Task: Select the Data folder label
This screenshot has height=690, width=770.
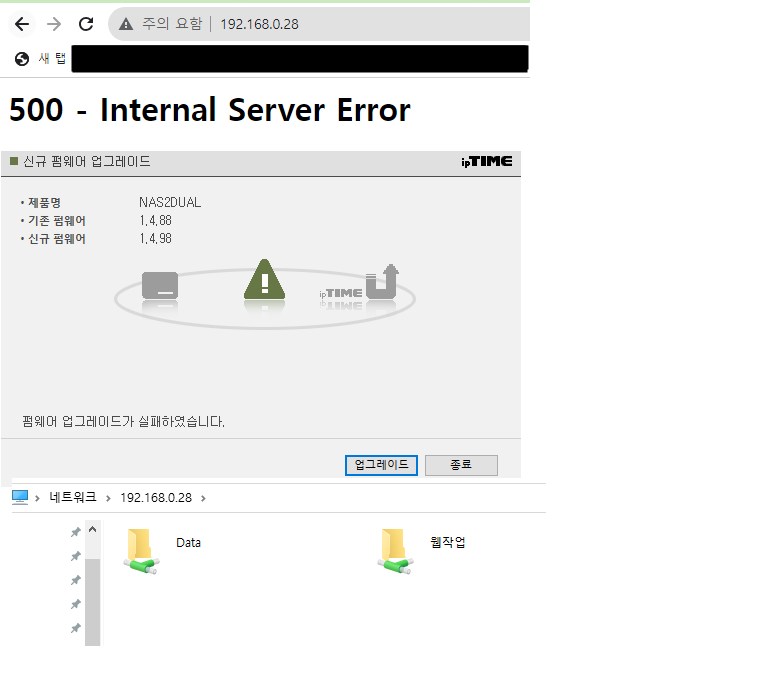Action: click(189, 543)
